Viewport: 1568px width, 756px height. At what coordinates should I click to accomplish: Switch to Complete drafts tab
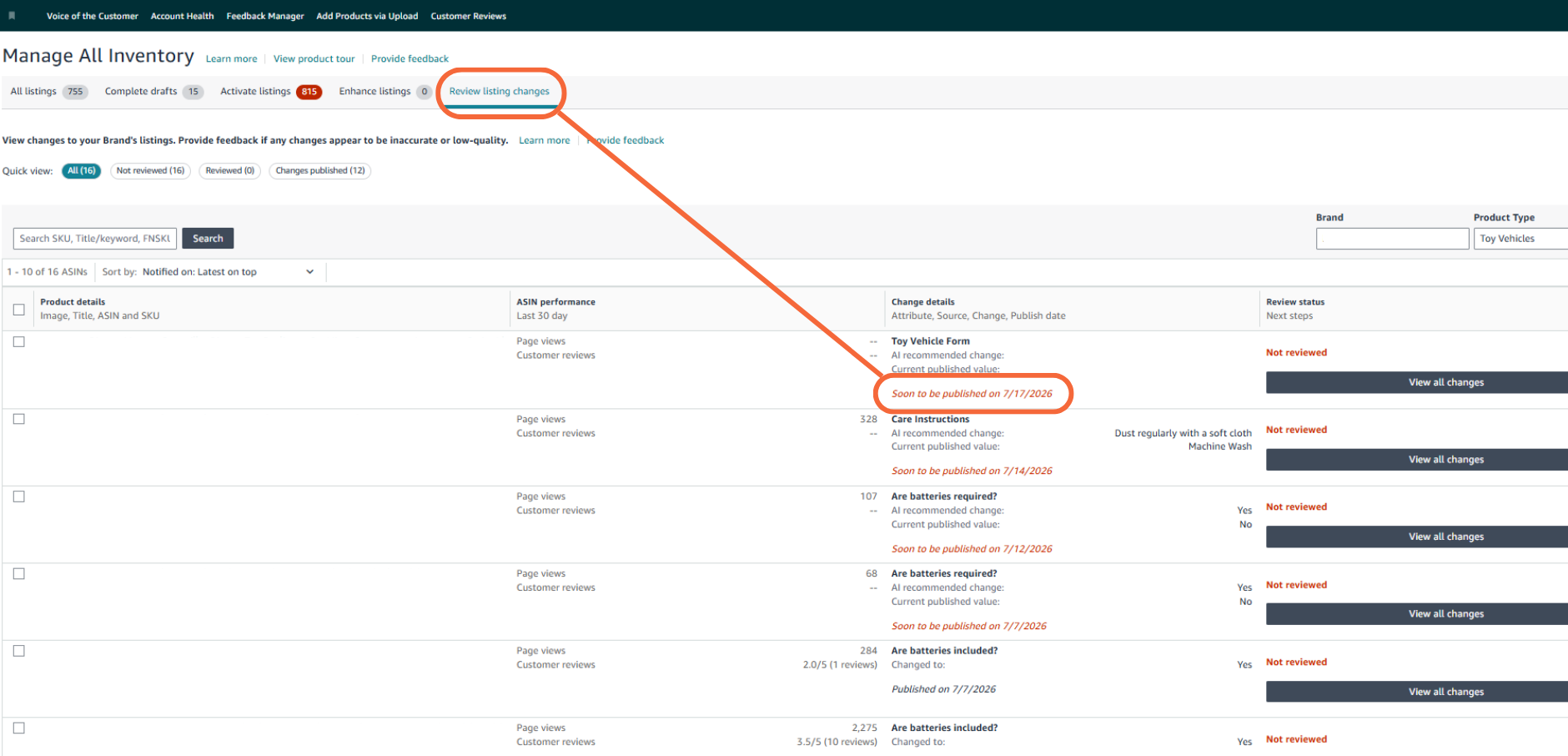point(153,92)
